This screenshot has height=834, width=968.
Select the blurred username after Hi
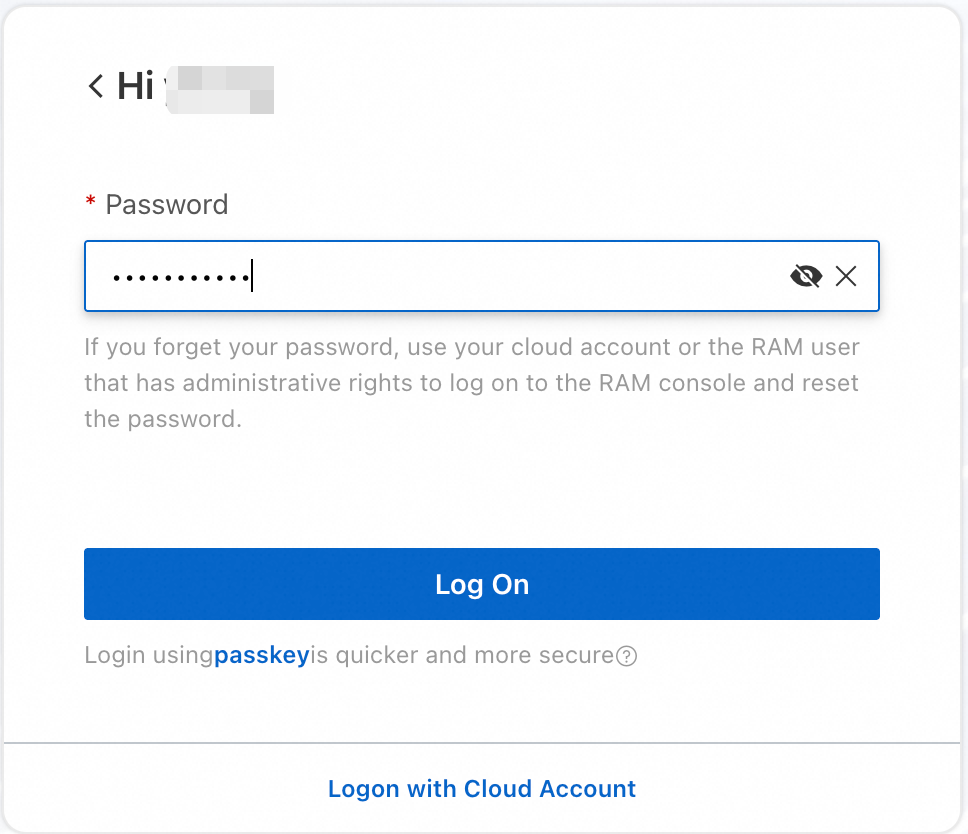[x=220, y=88]
